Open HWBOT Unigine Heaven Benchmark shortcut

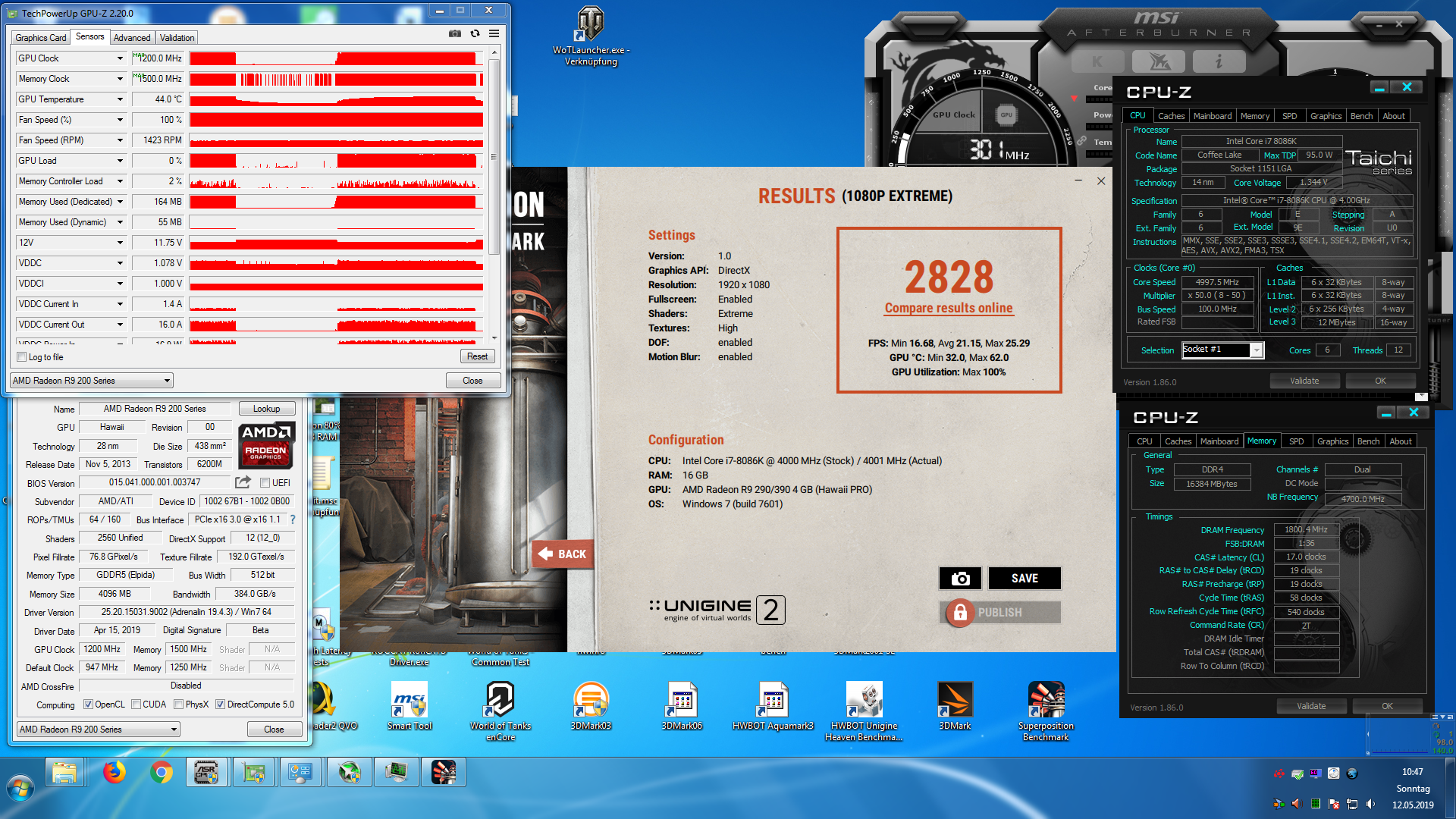(x=864, y=711)
